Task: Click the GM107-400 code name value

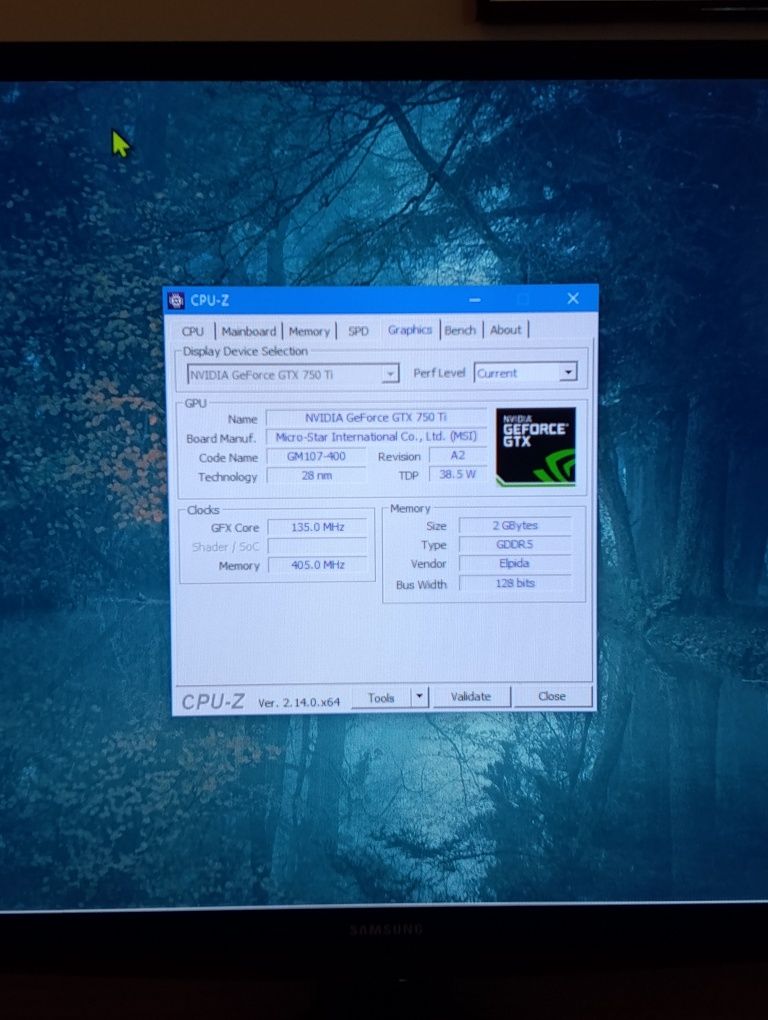Action: click(316, 456)
